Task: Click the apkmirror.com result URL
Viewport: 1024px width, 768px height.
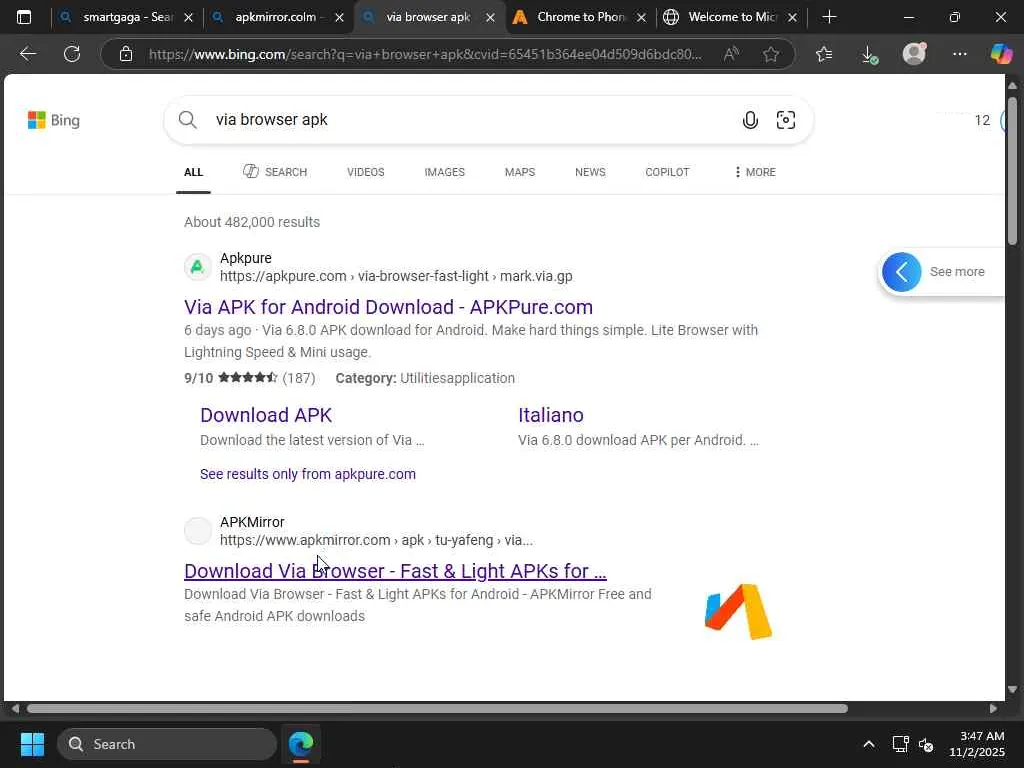Action: (376, 540)
